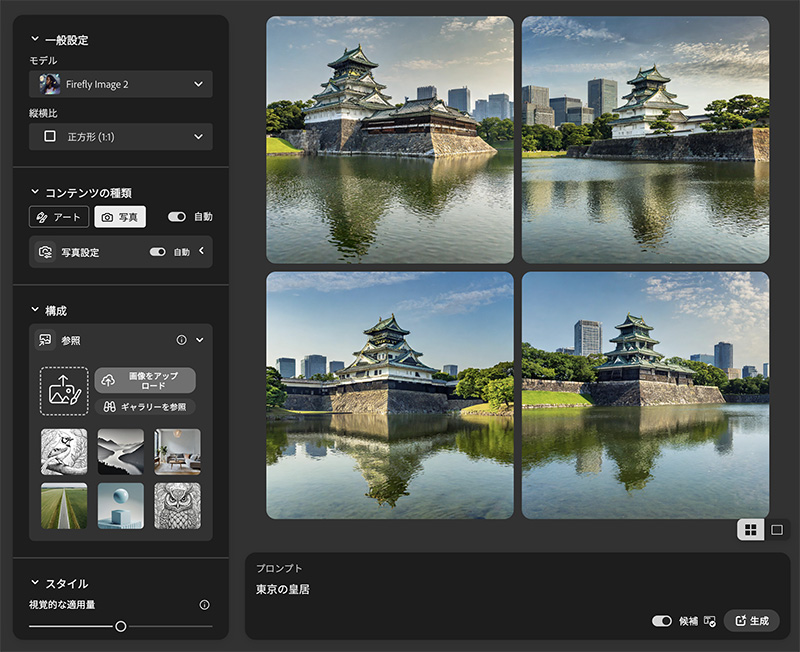The image size is (800, 652).
Task: Click the ギャラリーを参照 button
Action: point(145,407)
